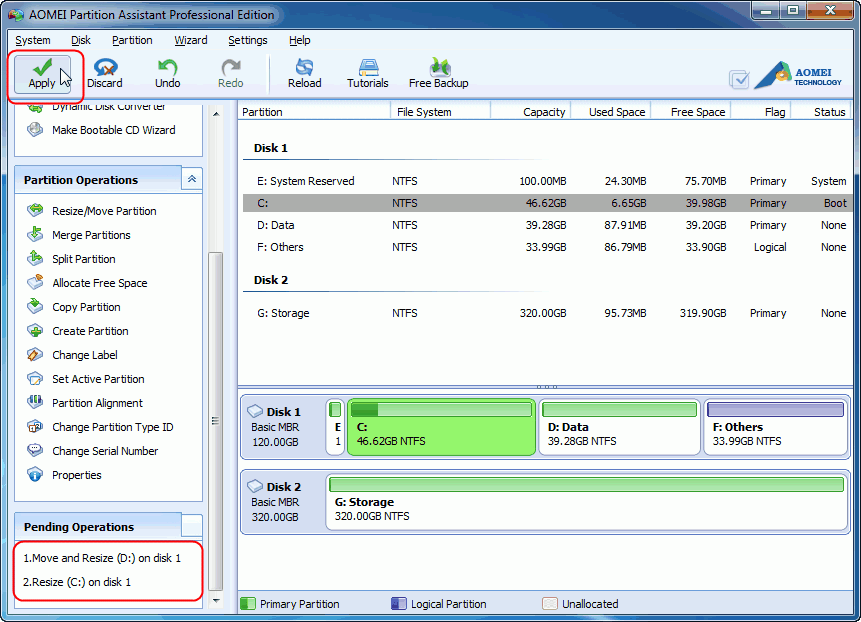Open Allocate Free Space
The height and width of the screenshot is (622, 861).
point(99,283)
